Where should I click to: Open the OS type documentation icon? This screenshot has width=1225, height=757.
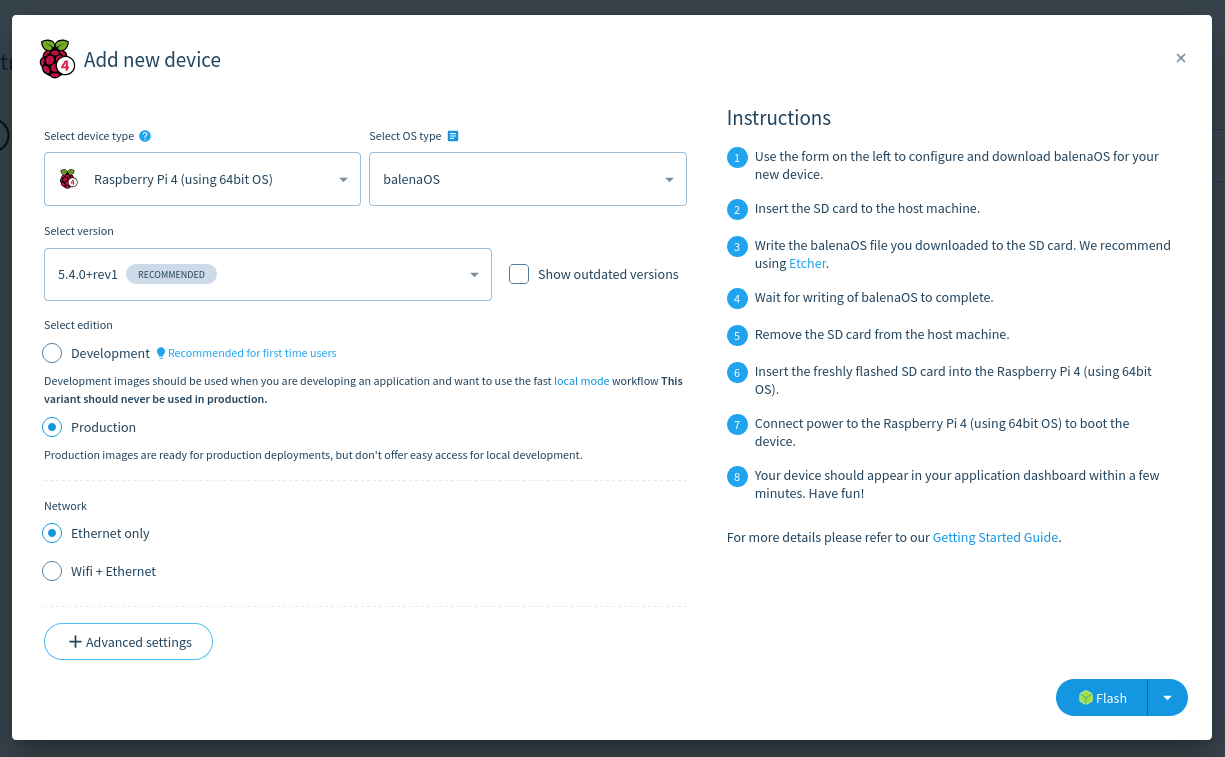point(453,136)
